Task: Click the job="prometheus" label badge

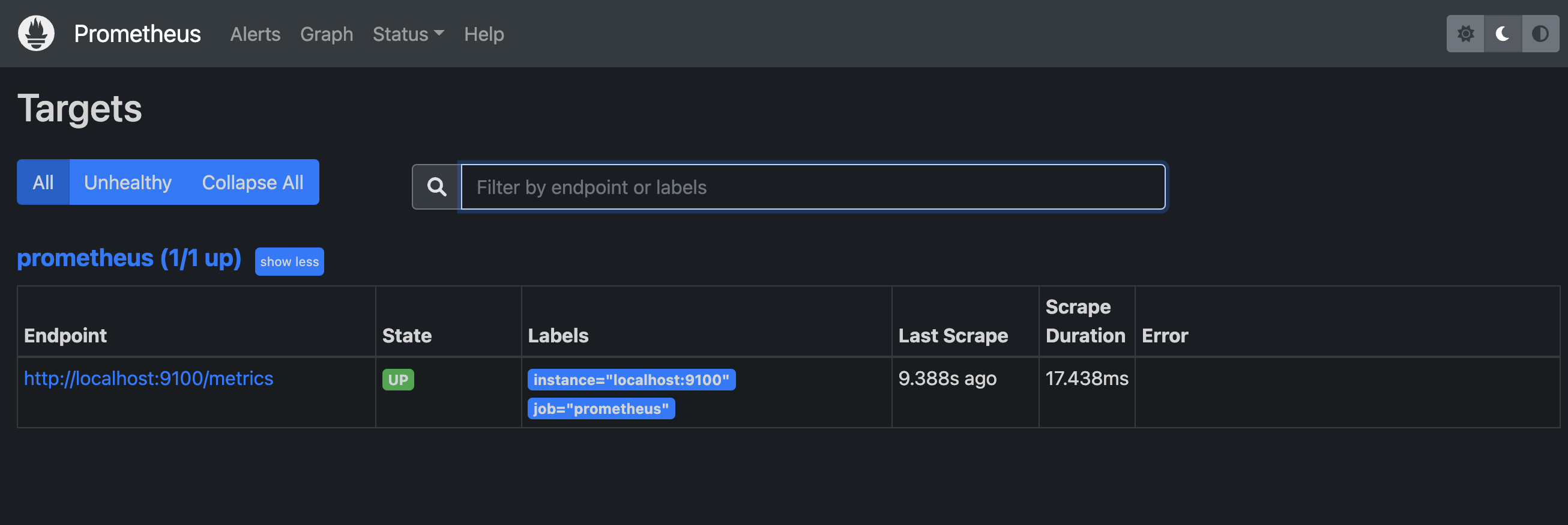Action: [x=601, y=408]
